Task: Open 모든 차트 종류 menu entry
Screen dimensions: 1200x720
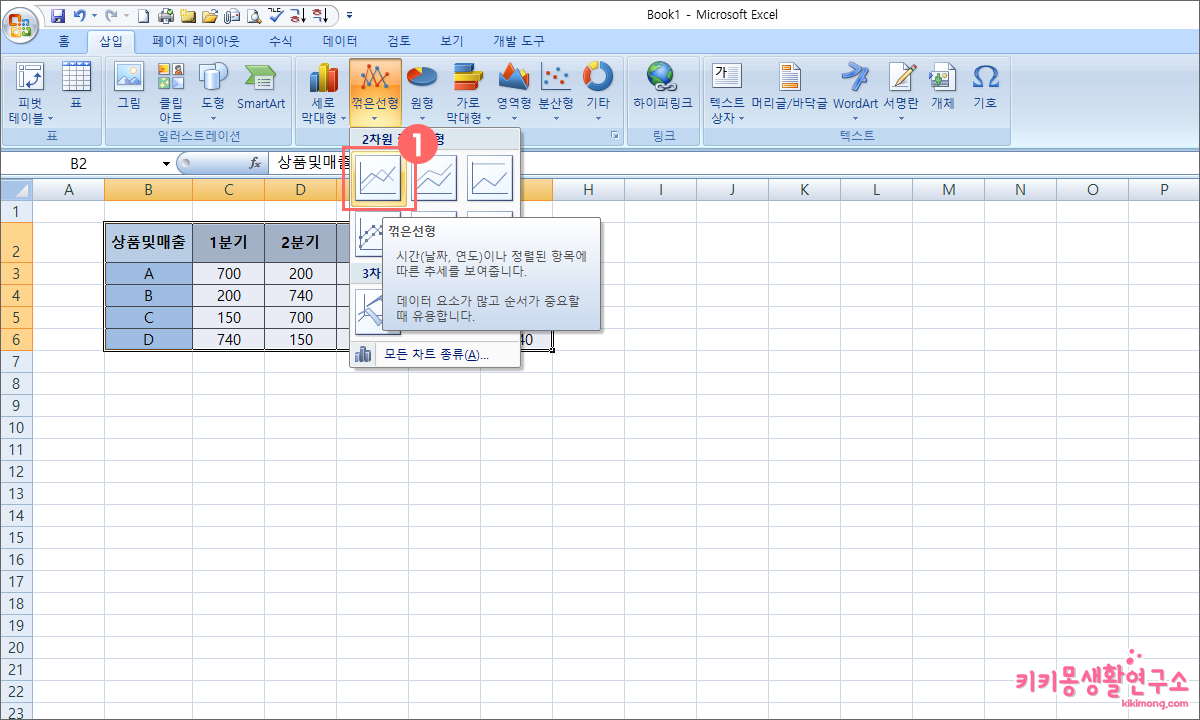Action: point(435,355)
